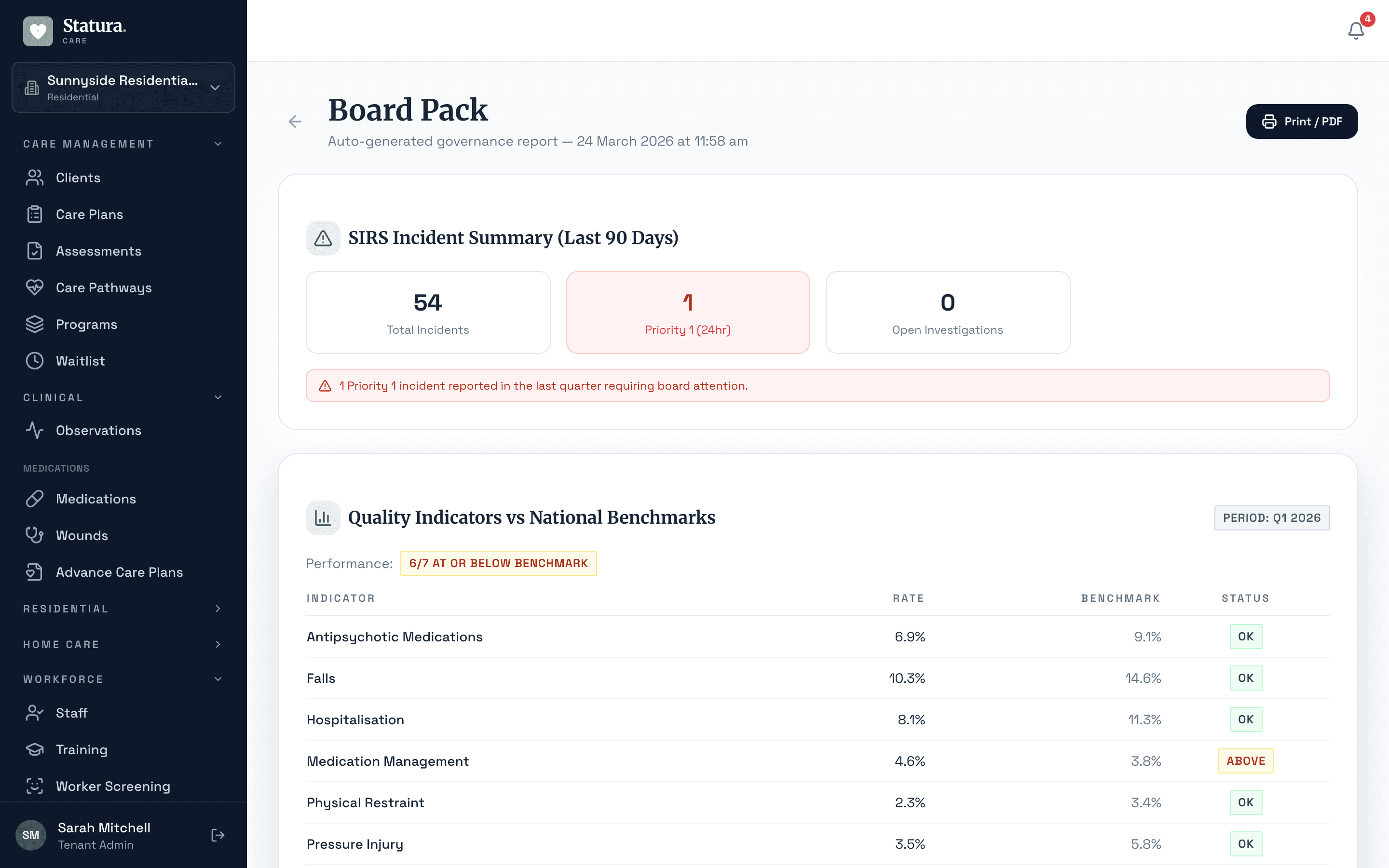Open the notification bell with badge 4
The width and height of the screenshot is (1389, 868).
coord(1355,30)
